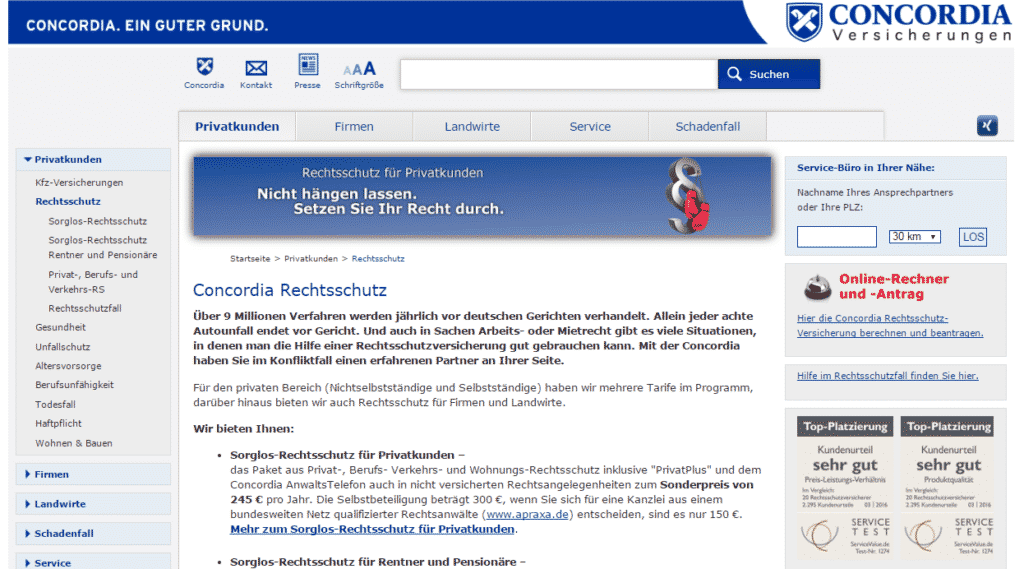
Task: Open Altersvorsorge in the sidebar
Action: (68, 366)
